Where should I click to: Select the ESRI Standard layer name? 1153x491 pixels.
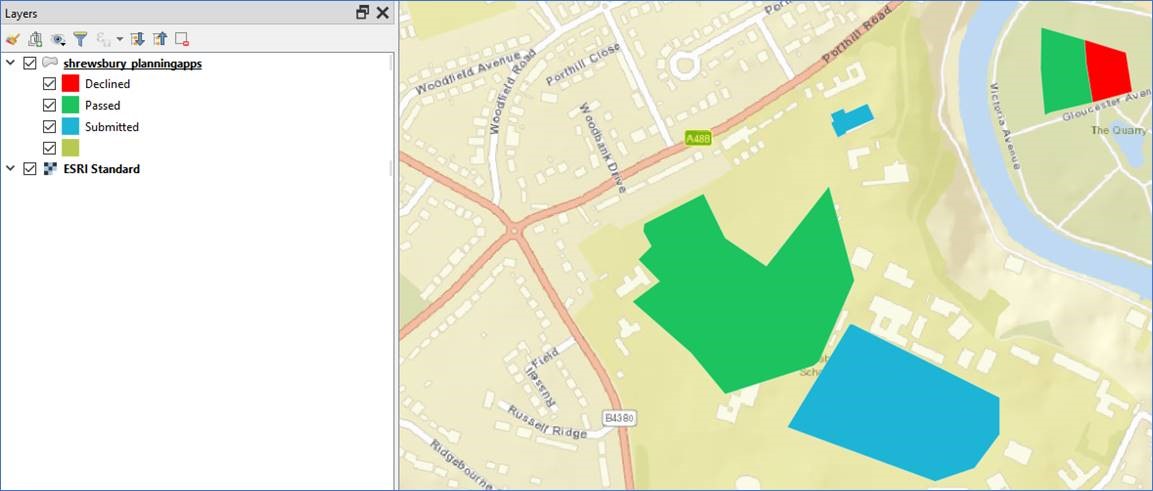click(101, 168)
